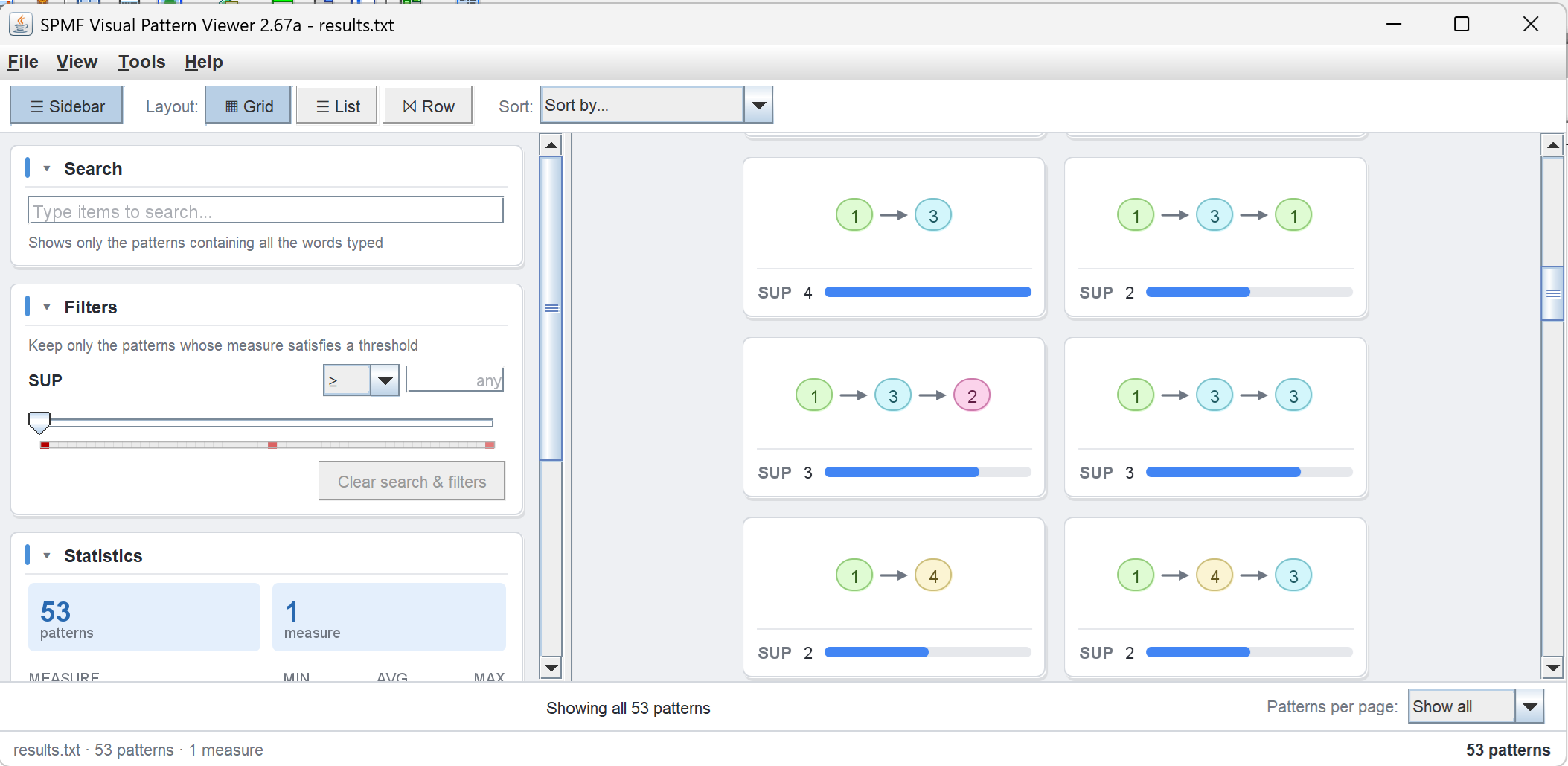Click the pattern grid scroll down arrow
This screenshot has height=766, width=1568.
pos(1552,667)
